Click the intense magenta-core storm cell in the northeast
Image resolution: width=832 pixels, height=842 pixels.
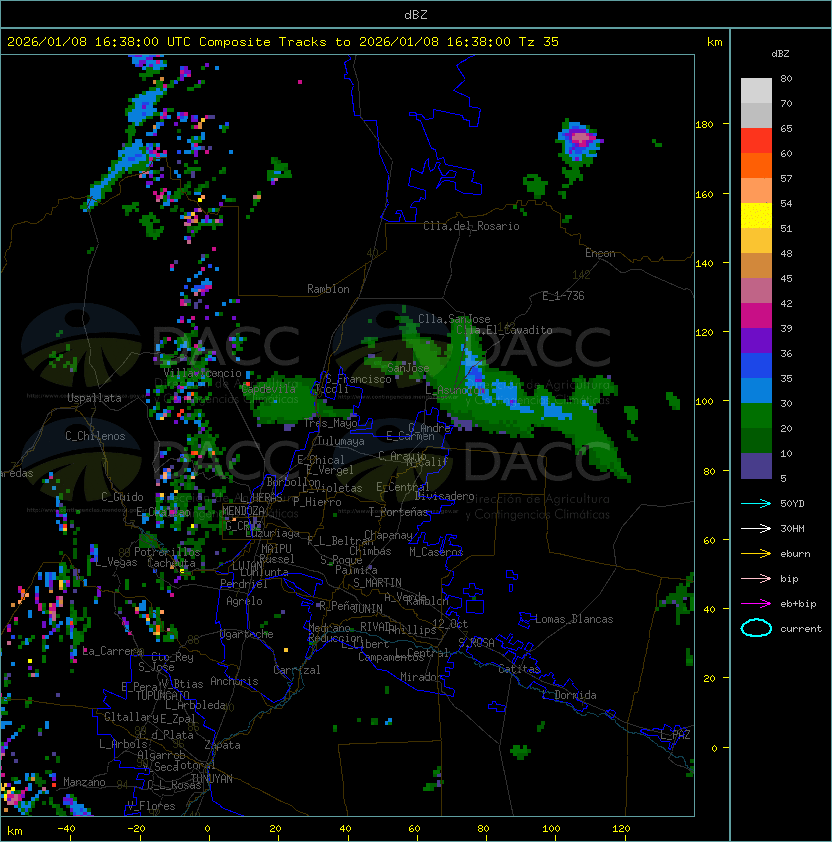(580, 139)
